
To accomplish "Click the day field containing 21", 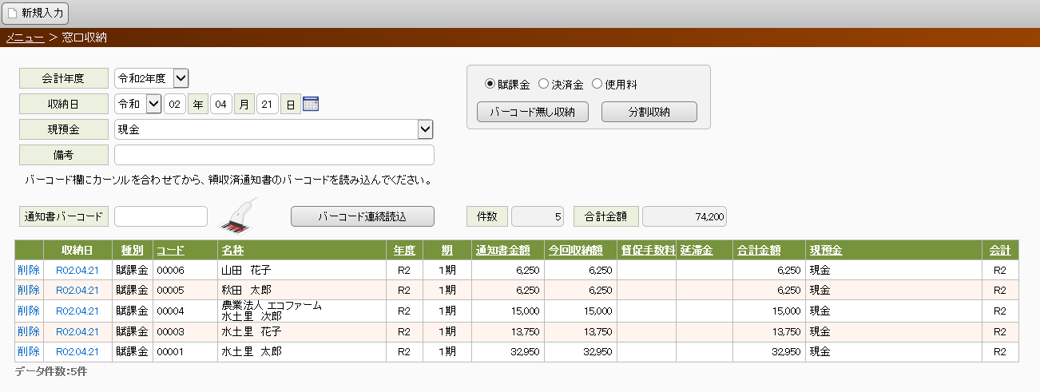I will pyautogui.click(x=267, y=104).
